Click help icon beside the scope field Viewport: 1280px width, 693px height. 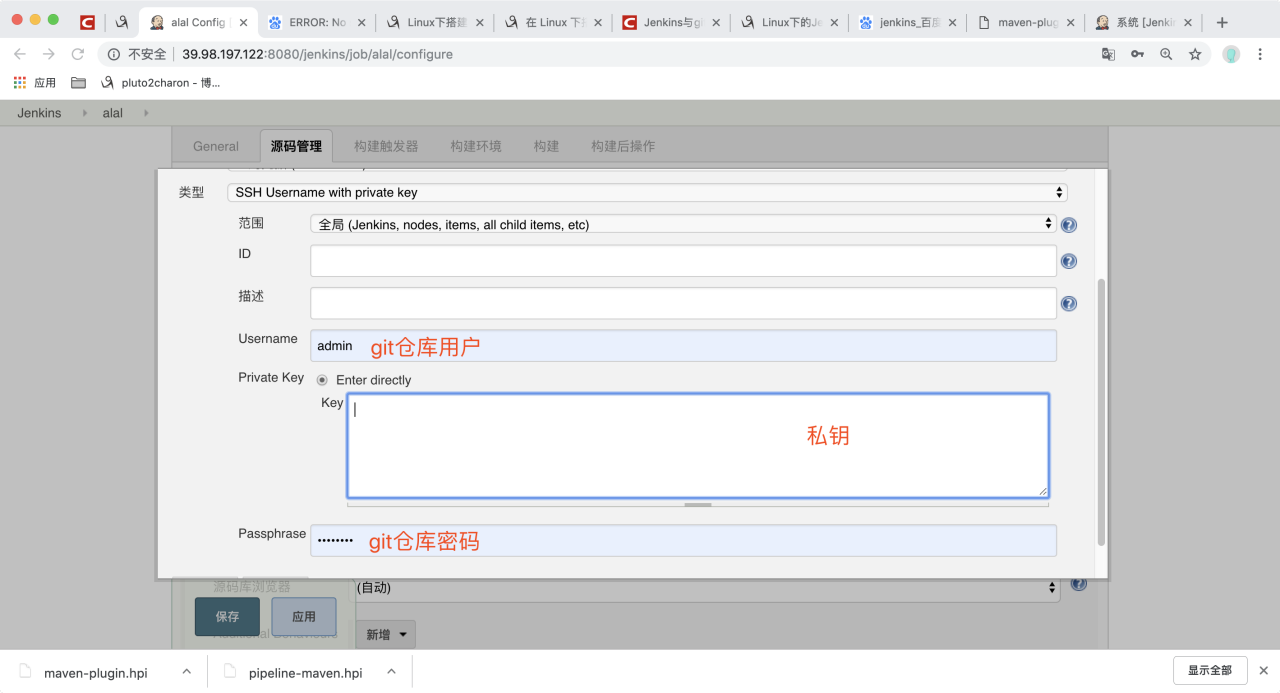tap(1068, 225)
